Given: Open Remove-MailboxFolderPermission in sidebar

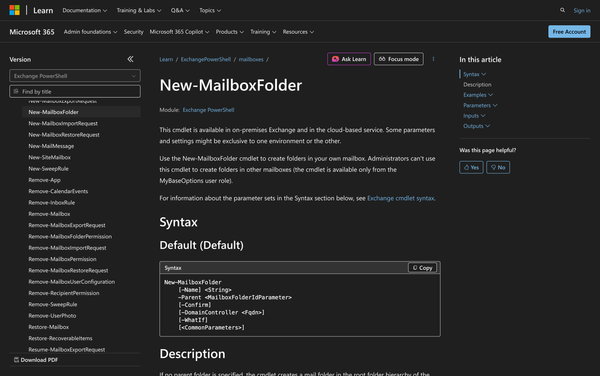Looking at the screenshot, I should tap(70, 236).
